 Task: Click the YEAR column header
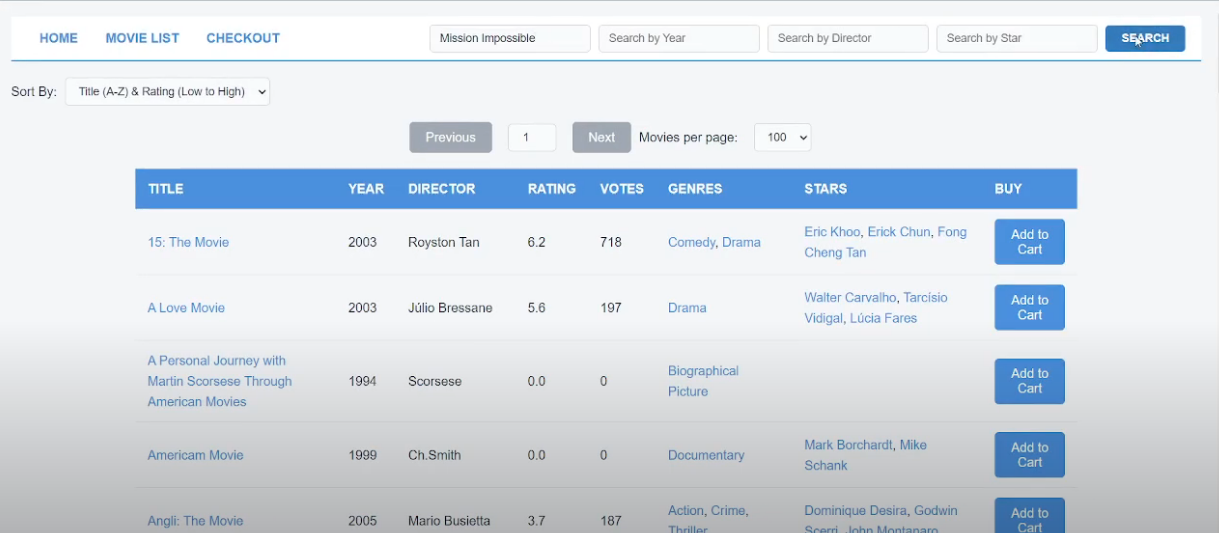(366, 188)
